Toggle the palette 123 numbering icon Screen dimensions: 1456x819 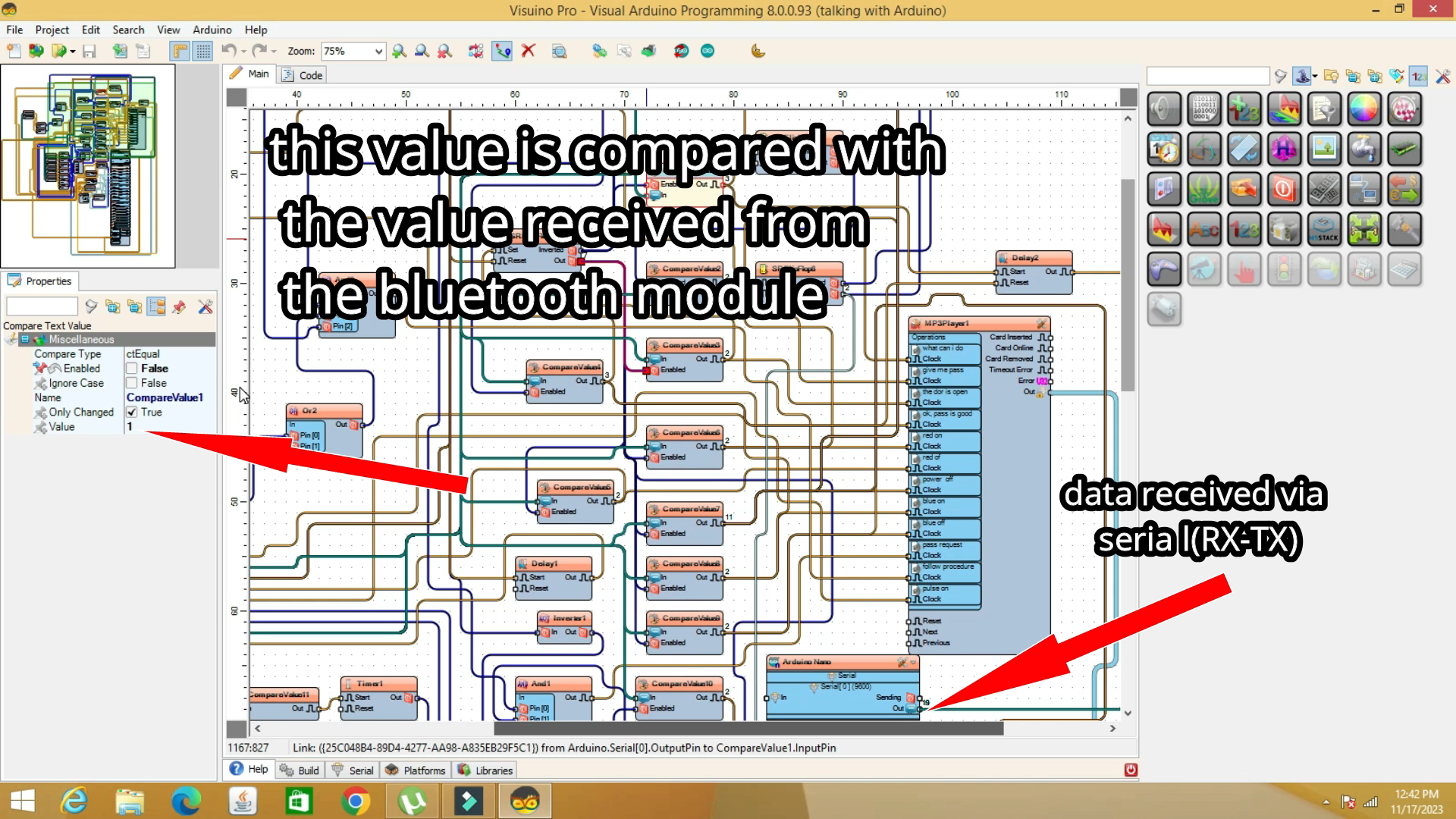tap(1419, 76)
